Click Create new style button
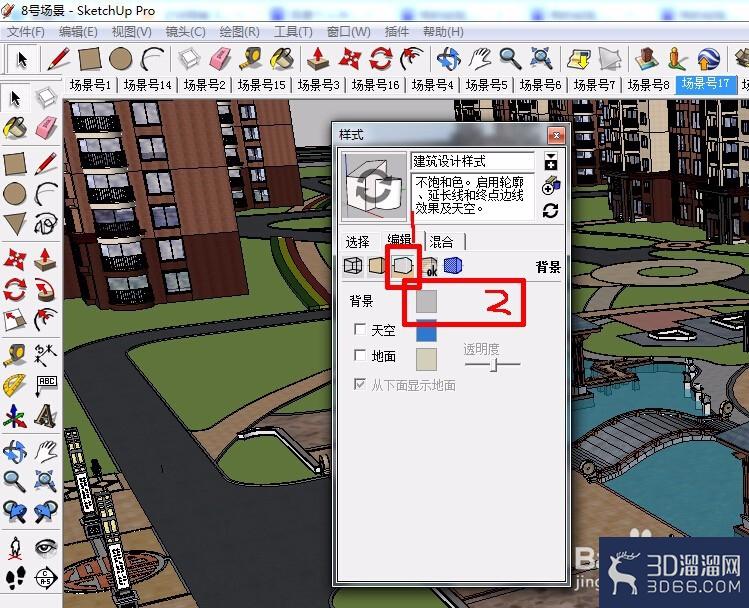The height and width of the screenshot is (608, 749). (551, 187)
